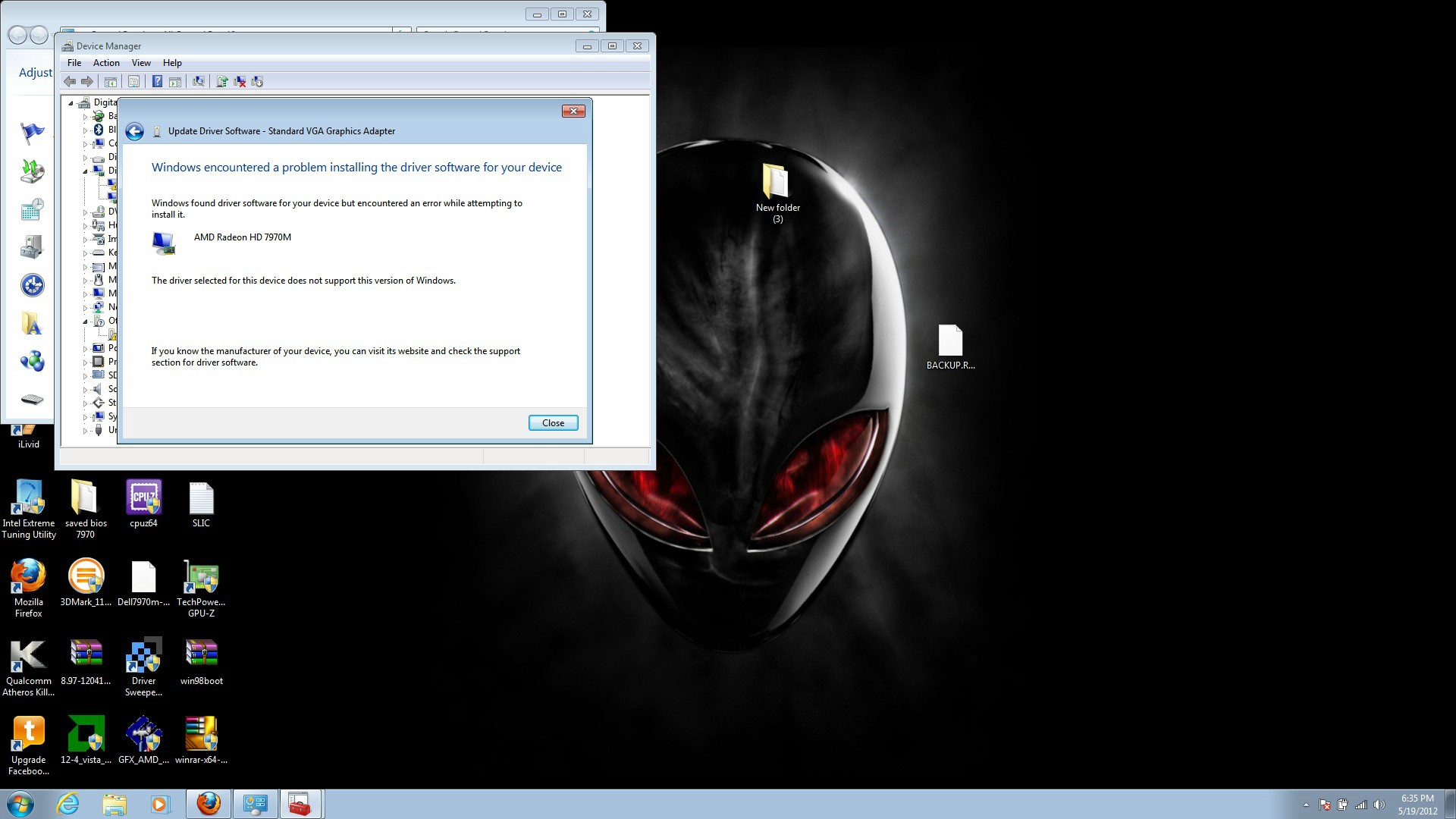Click Update Driver Software toolbar icon
The image size is (1456, 819).
(222, 82)
